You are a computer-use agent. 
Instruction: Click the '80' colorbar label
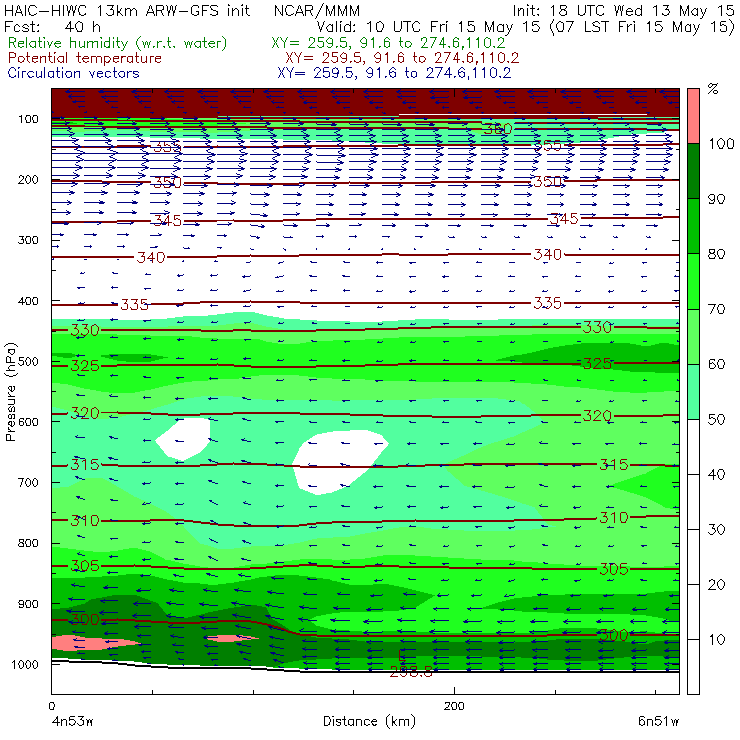tap(716, 254)
